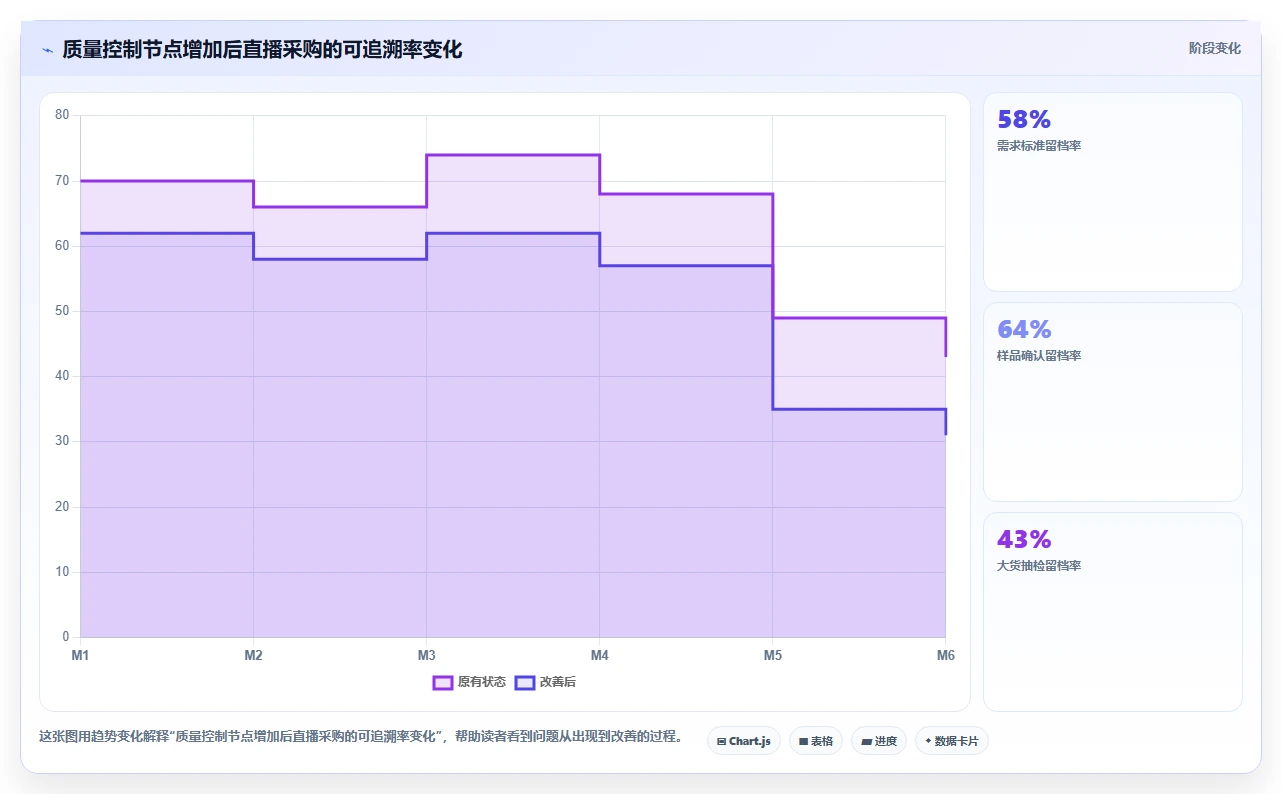This screenshot has height=794, width=1282.
Task: Select the 表格 tag
Action: click(x=816, y=741)
